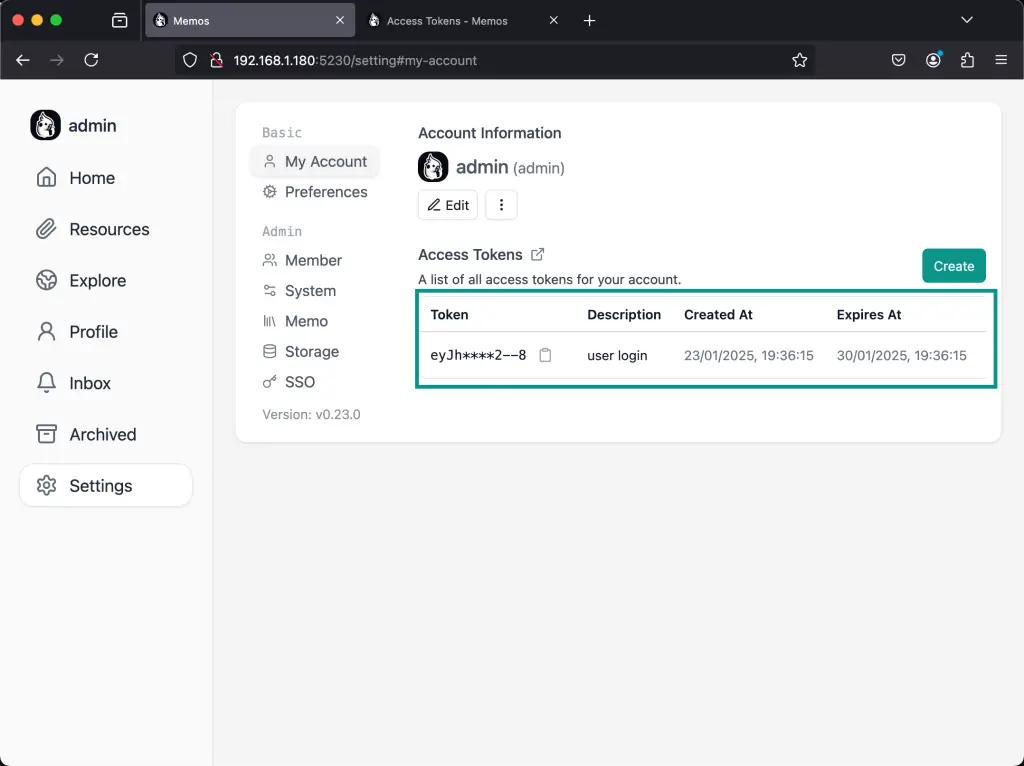Reload the page in the browser toolbar
The height and width of the screenshot is (766, 1024).
[x=91, y=60]
